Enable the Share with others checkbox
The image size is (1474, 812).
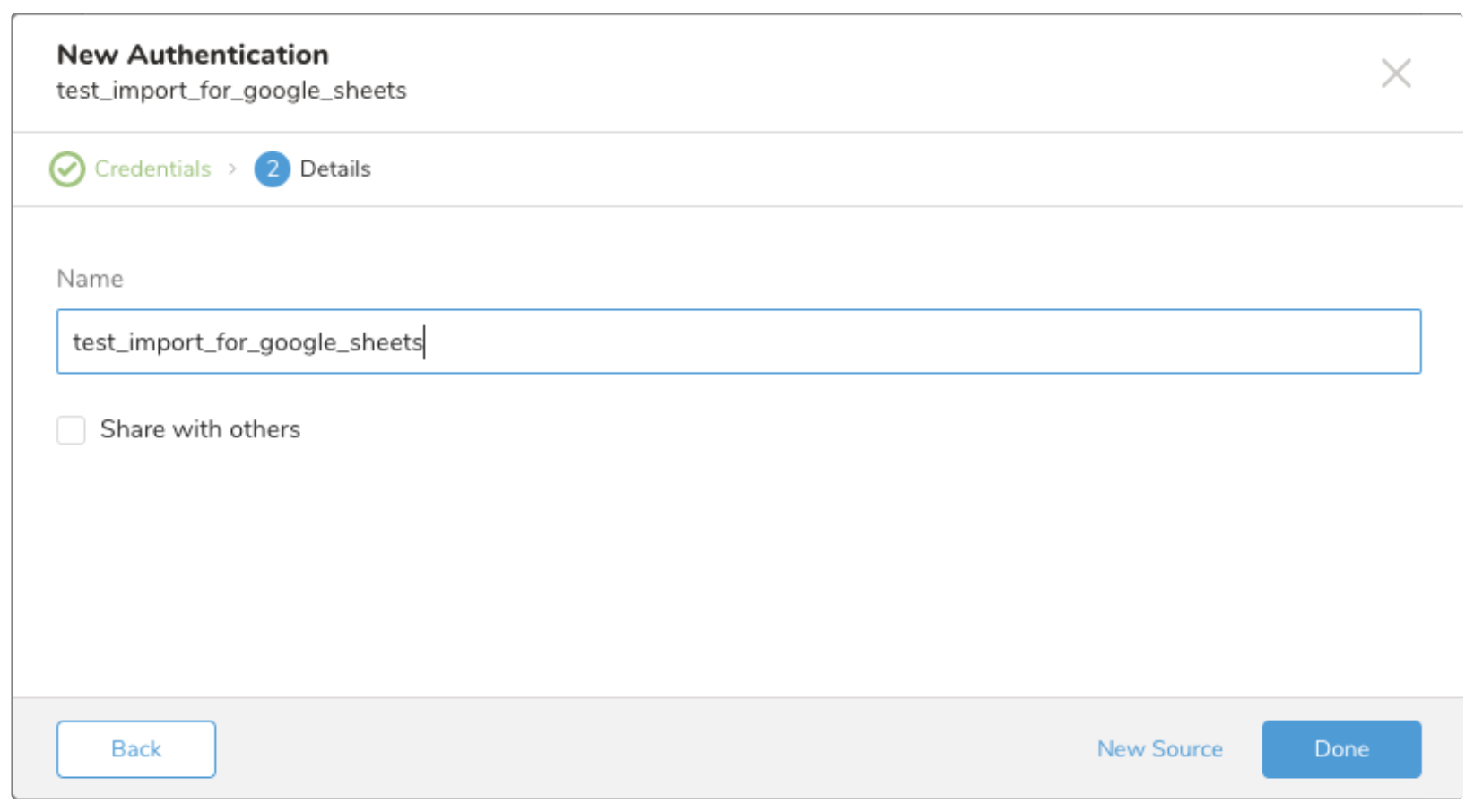(71, 430)
